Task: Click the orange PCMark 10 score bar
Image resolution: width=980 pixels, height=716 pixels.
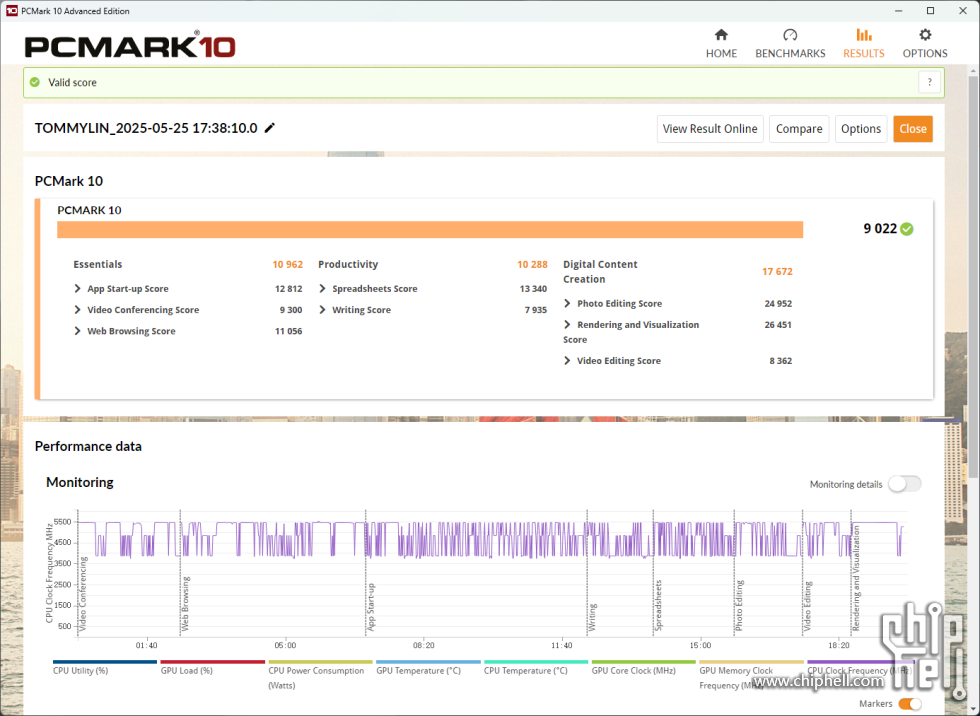Action: (x=430, y=229)
